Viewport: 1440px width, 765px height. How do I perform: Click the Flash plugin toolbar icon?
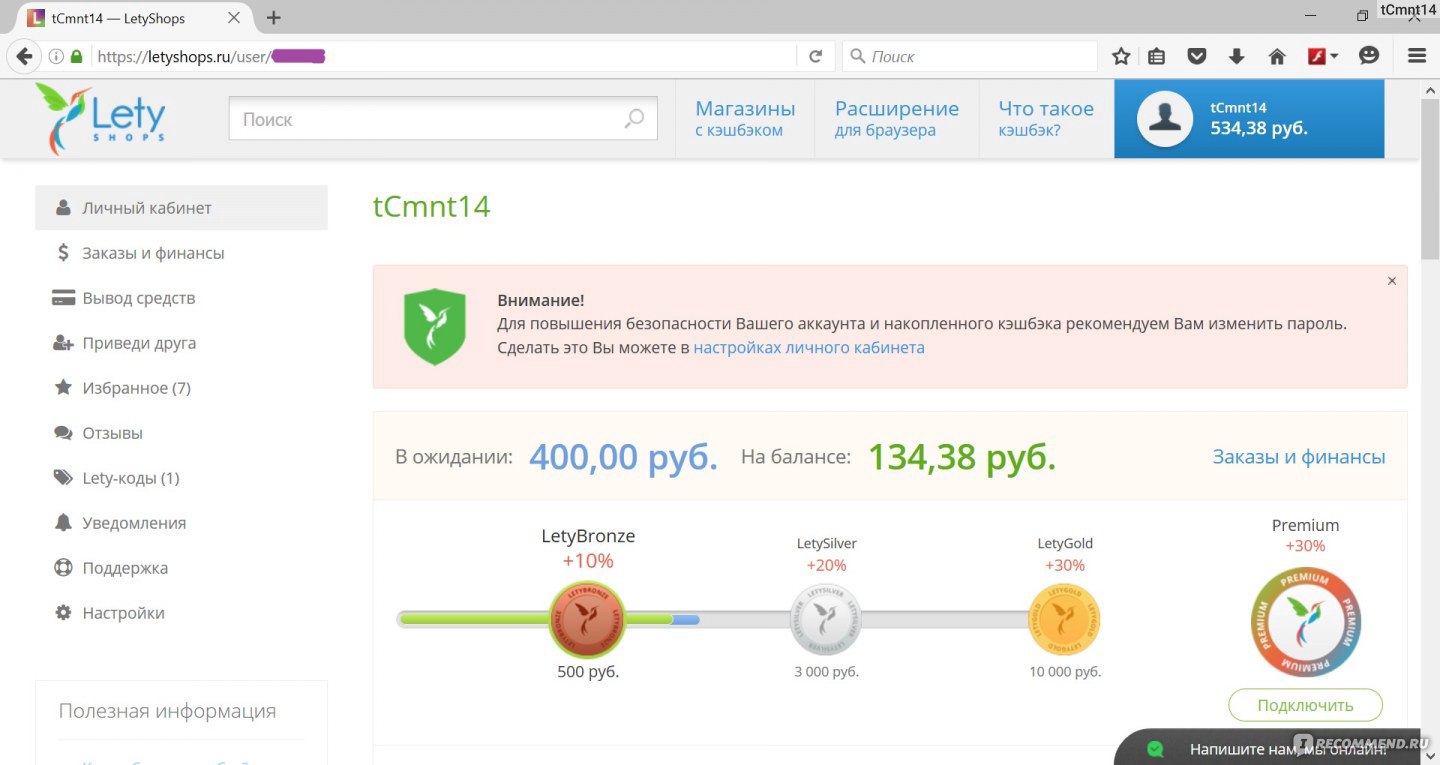click(x=1317, y=57)
